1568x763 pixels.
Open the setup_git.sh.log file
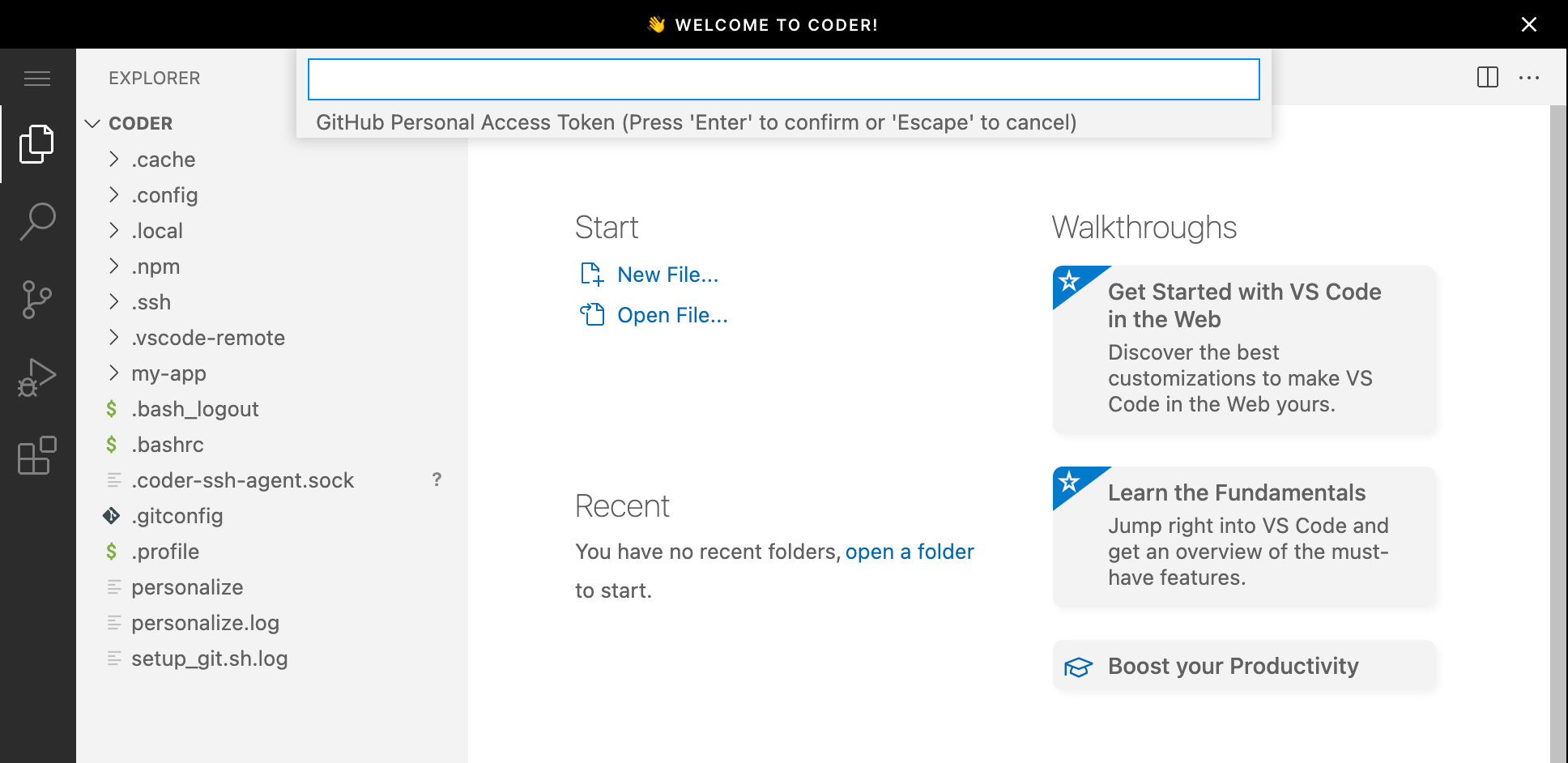pos(209,658)
